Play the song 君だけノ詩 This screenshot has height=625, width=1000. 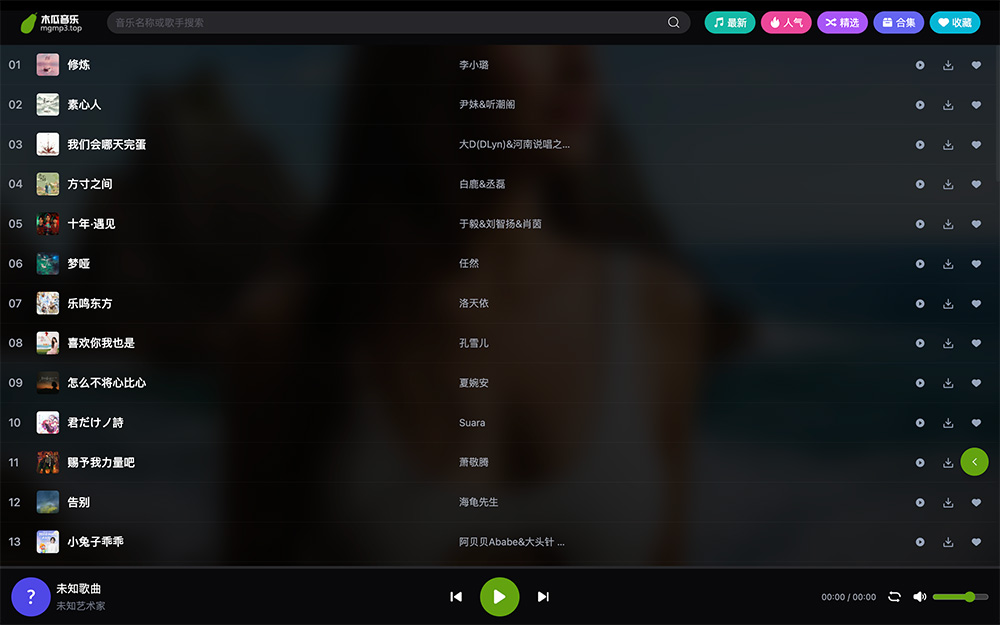(920, 423)
